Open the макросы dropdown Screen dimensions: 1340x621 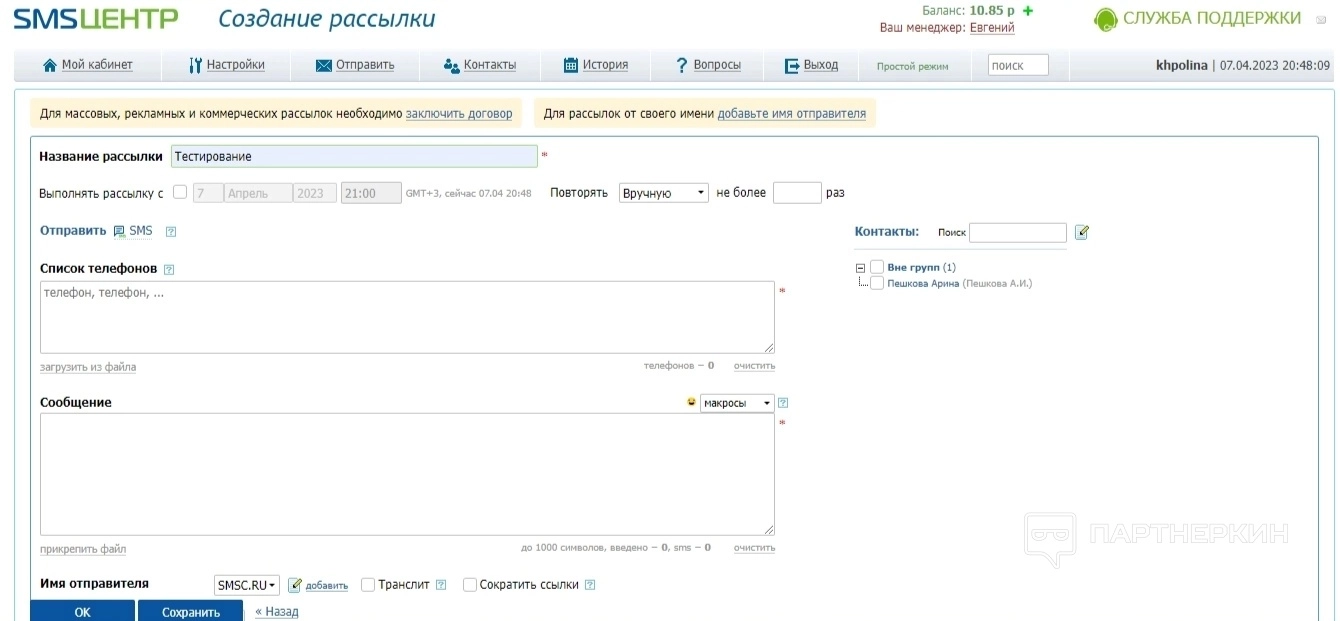tap(737, 403)
